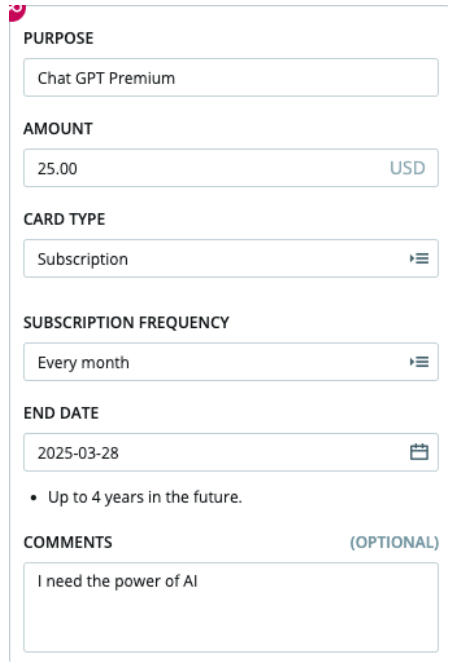The width and height of the screenshot is (456, 664).
Task: Click the USD currency label
Action: [407, 168]
